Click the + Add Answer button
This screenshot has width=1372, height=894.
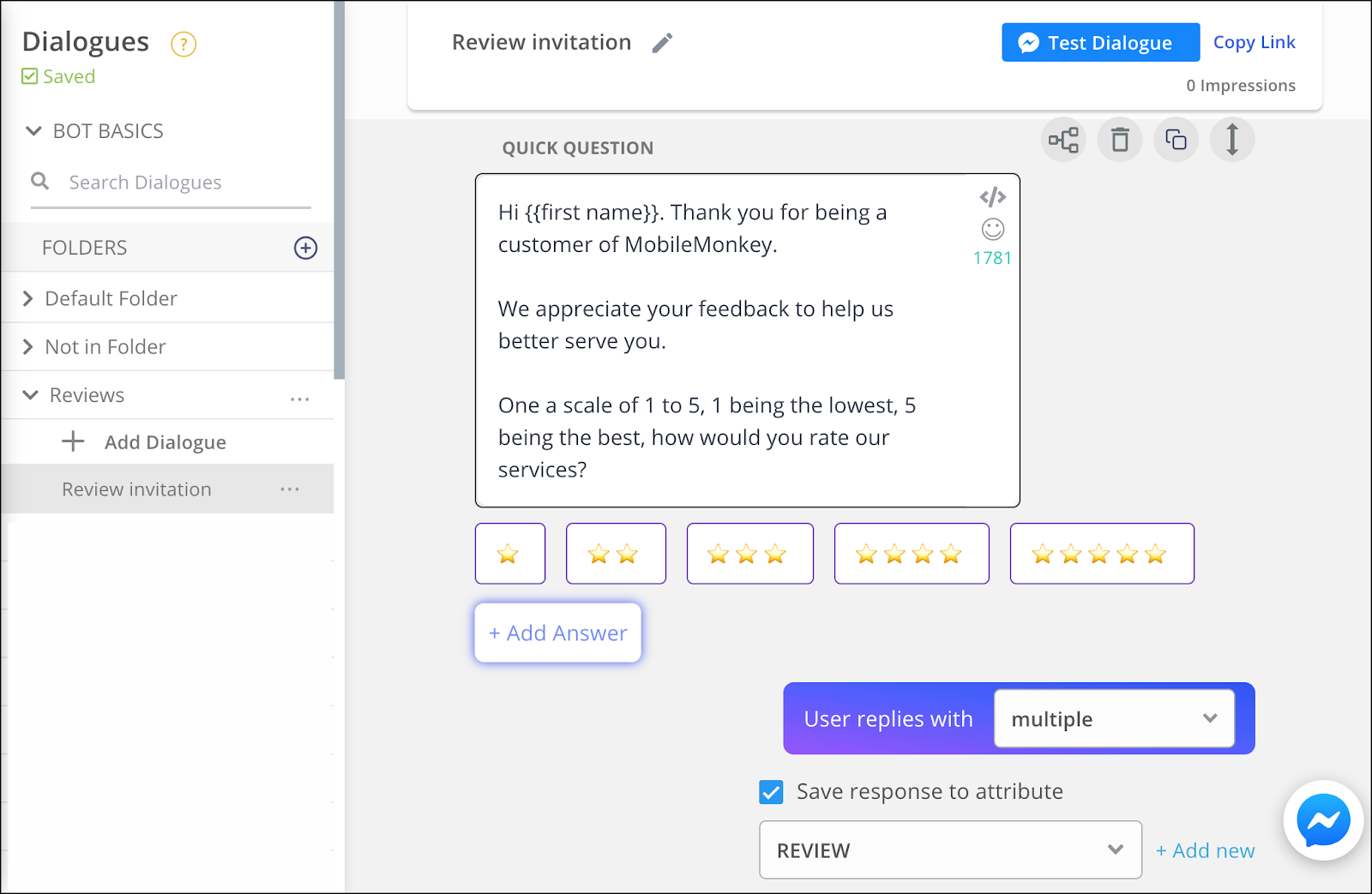557,633
